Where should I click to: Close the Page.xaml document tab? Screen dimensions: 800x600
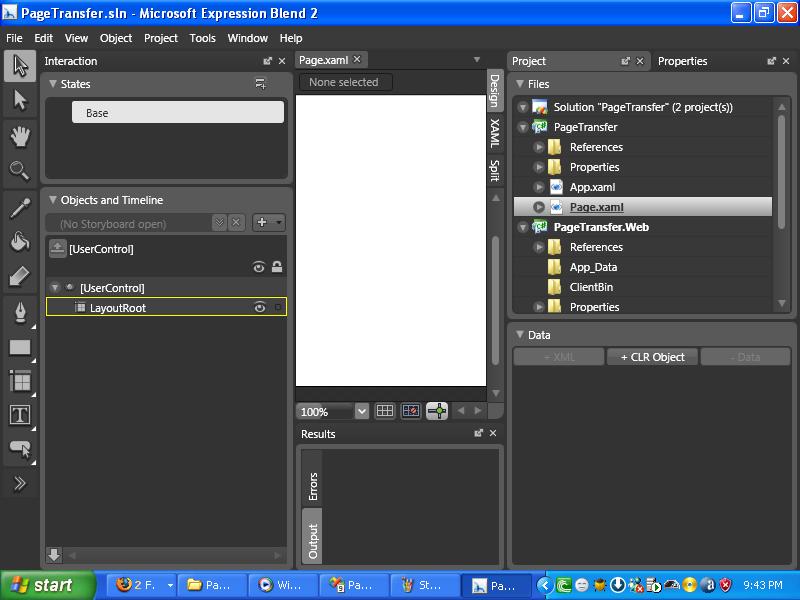[x=357, y=60]
